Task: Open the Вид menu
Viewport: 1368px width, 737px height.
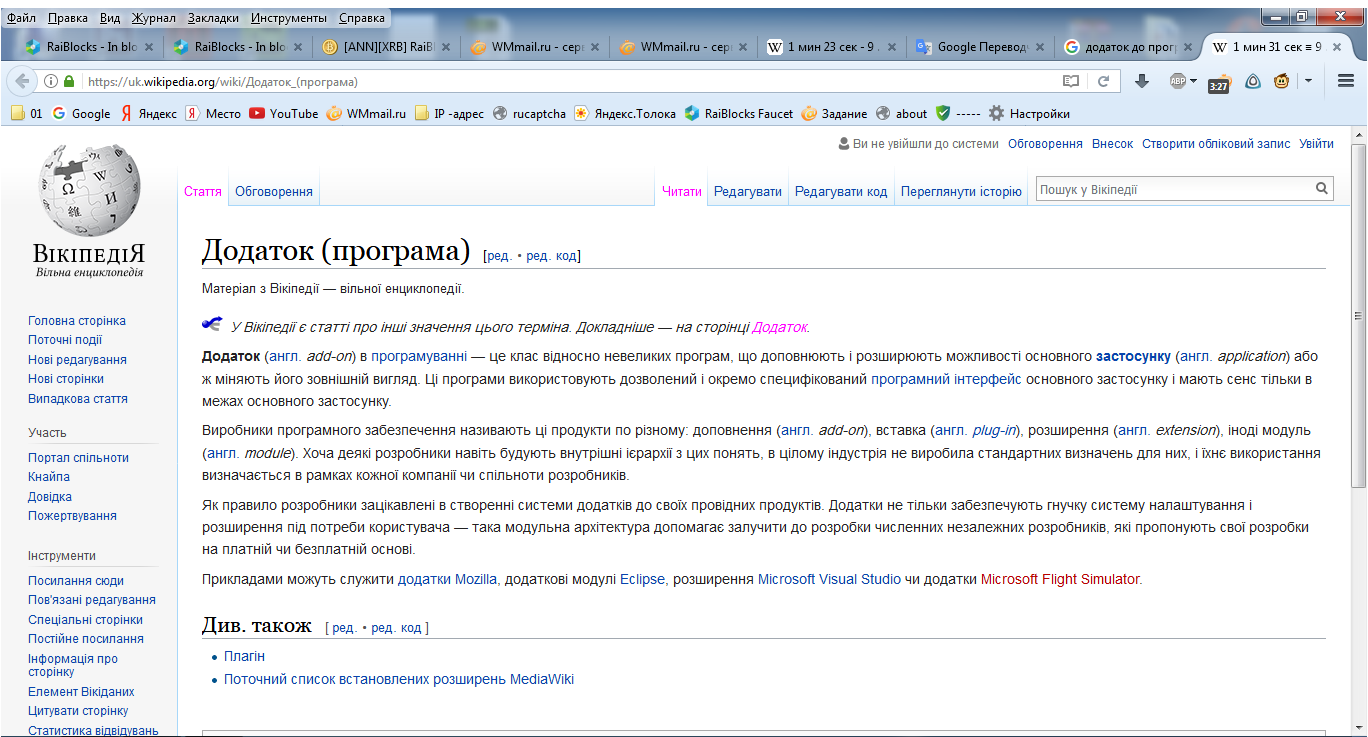Action: tap(110, 18)
